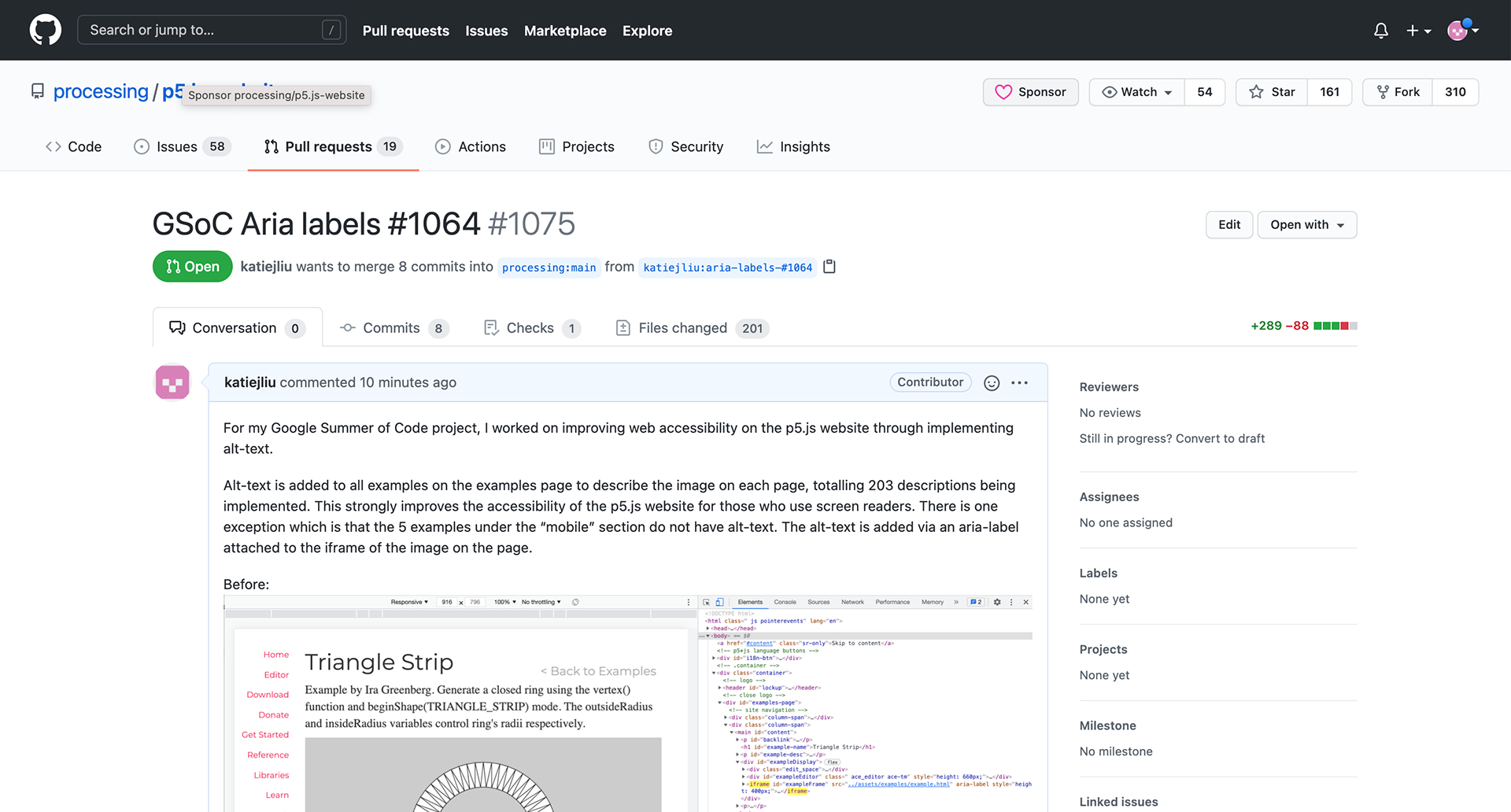Viewport: 1511px width, 812px height.
Task: Open the Reviewers sidebar section
Action: (x=1109, y=387)
